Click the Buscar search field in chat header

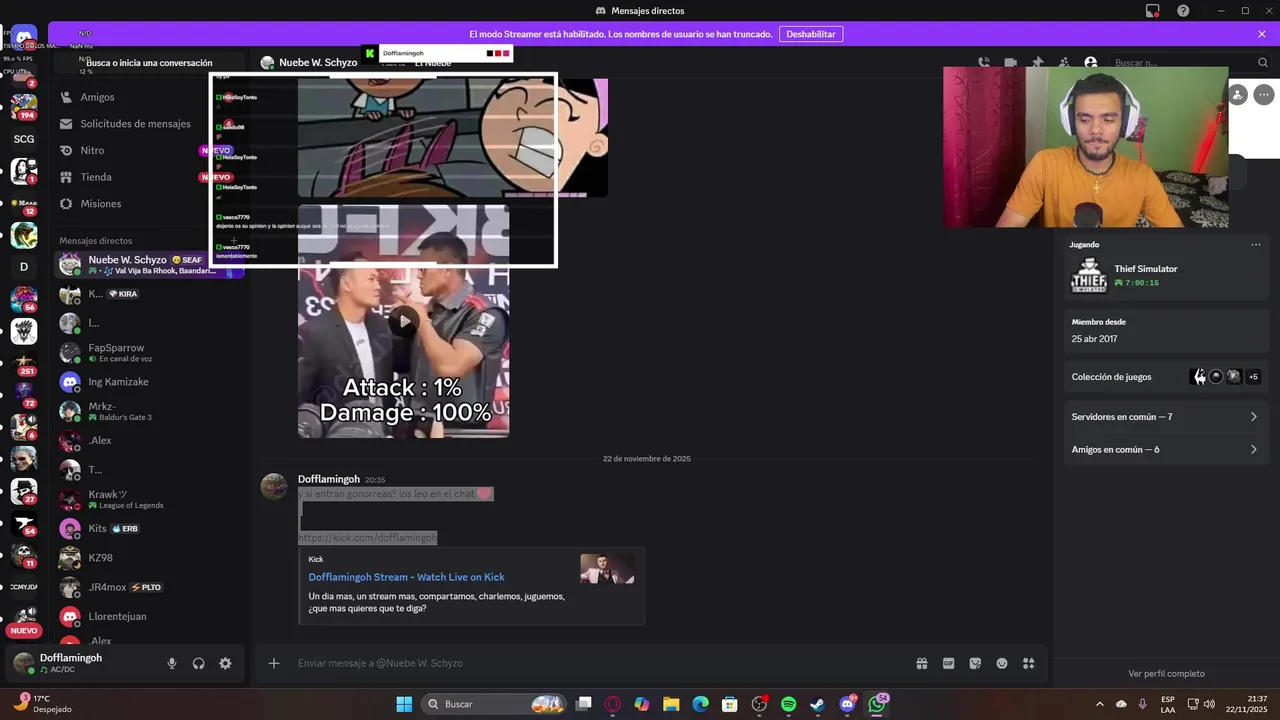click(x=1190, y=62)
